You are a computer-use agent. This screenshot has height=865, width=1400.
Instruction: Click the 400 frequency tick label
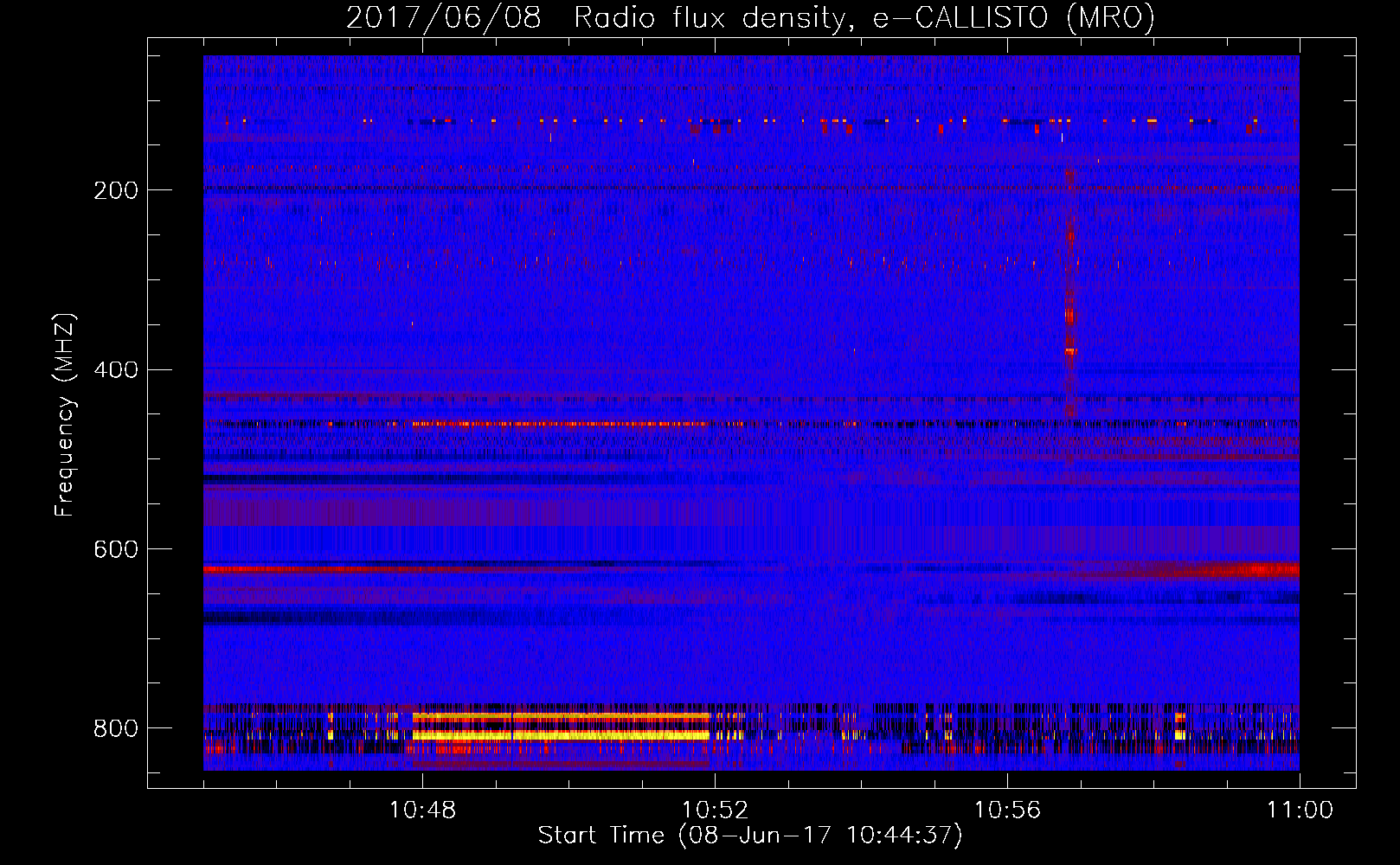116,370
